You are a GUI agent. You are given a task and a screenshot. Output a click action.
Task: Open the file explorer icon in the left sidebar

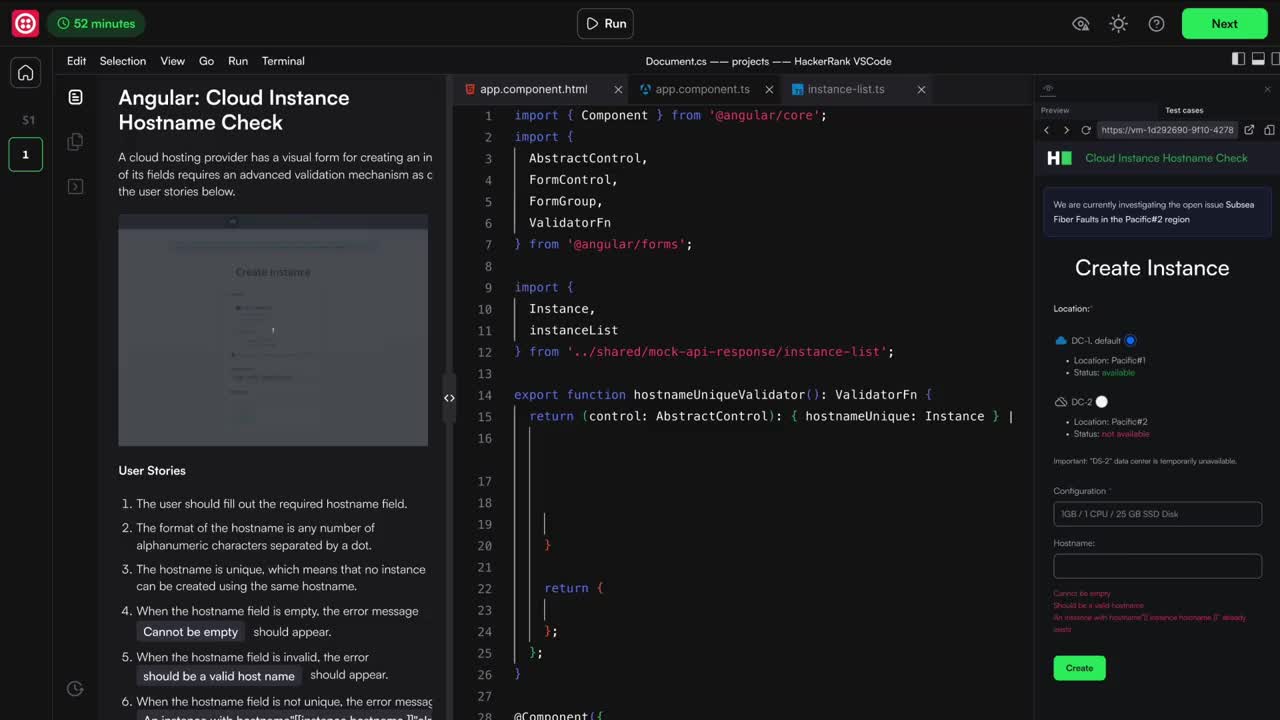[75, 141]
